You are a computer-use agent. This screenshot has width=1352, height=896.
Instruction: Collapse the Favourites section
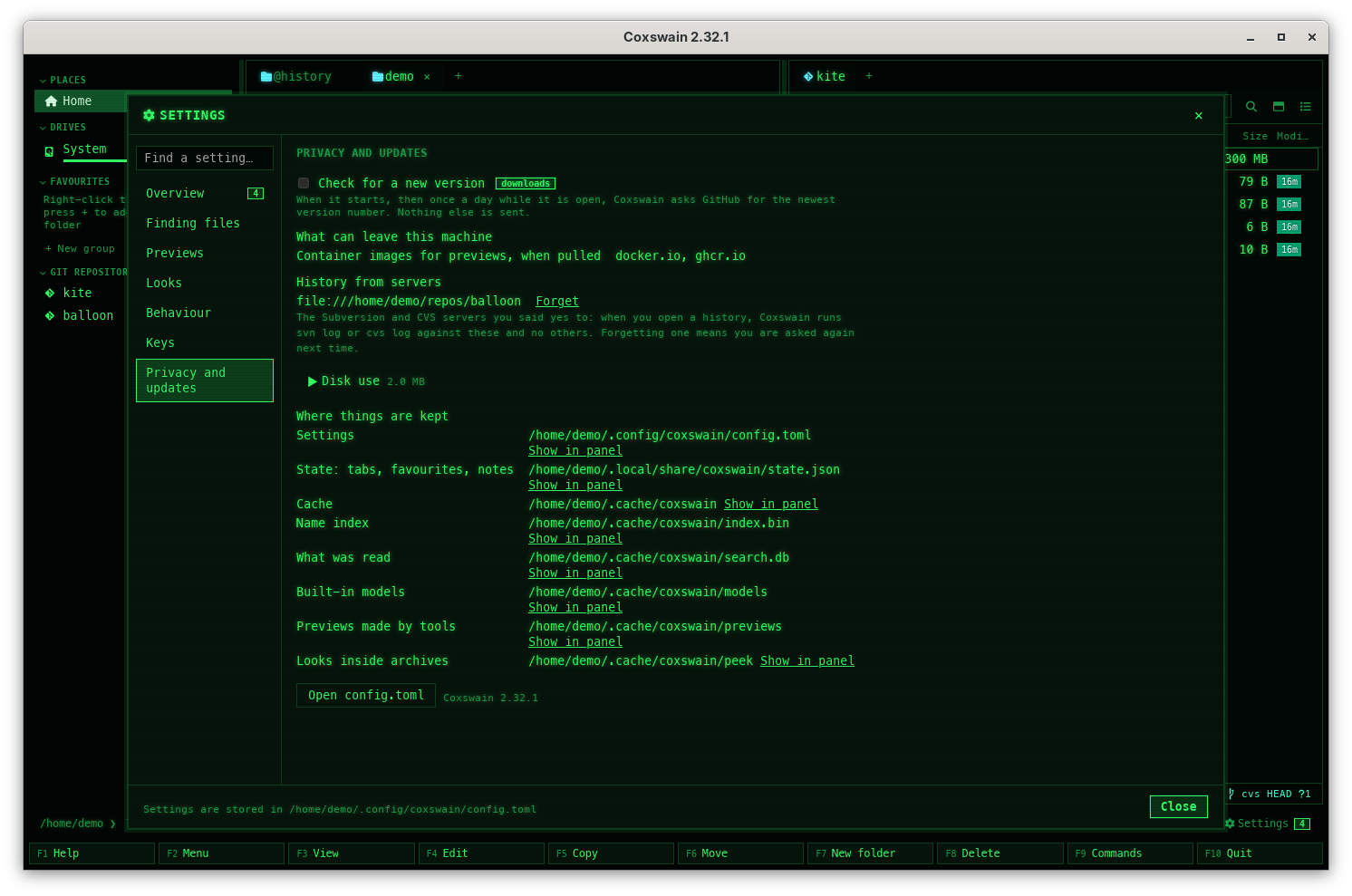click(43, 182)
